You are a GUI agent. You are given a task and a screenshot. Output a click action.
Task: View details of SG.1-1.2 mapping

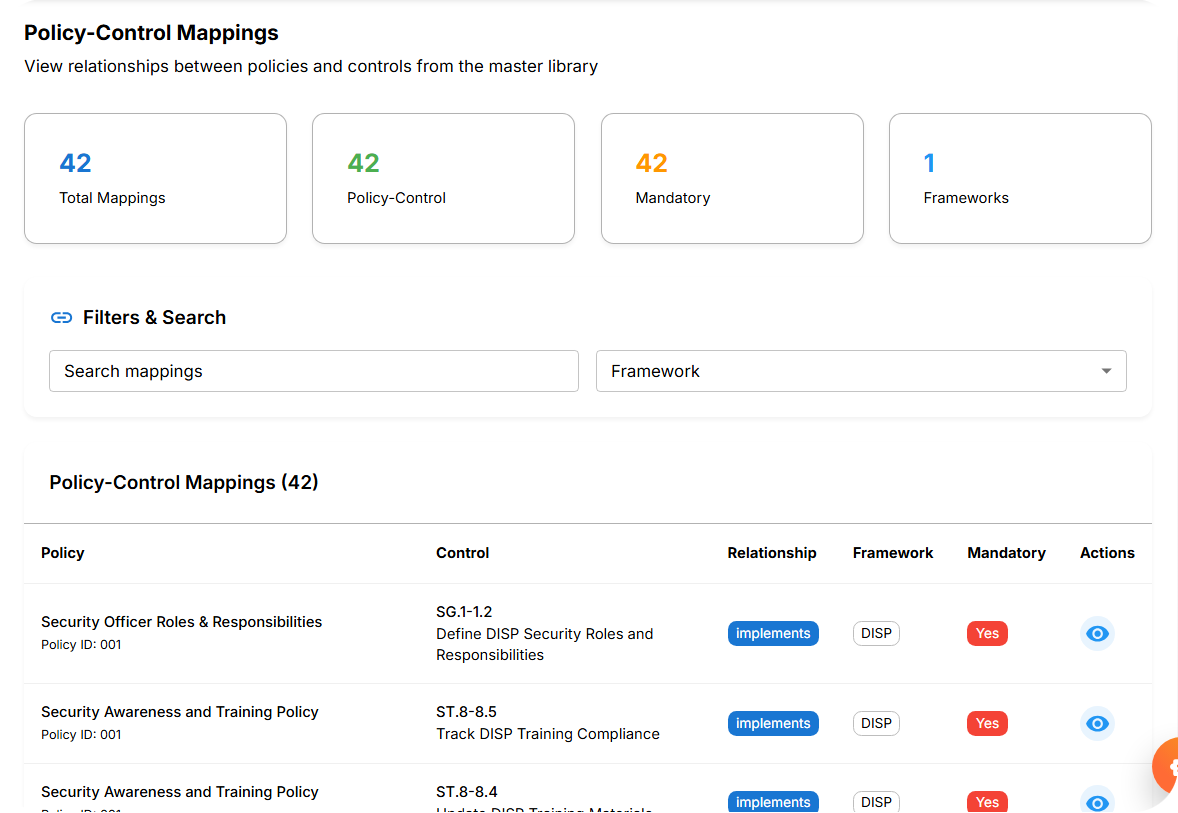point(1097,633)
